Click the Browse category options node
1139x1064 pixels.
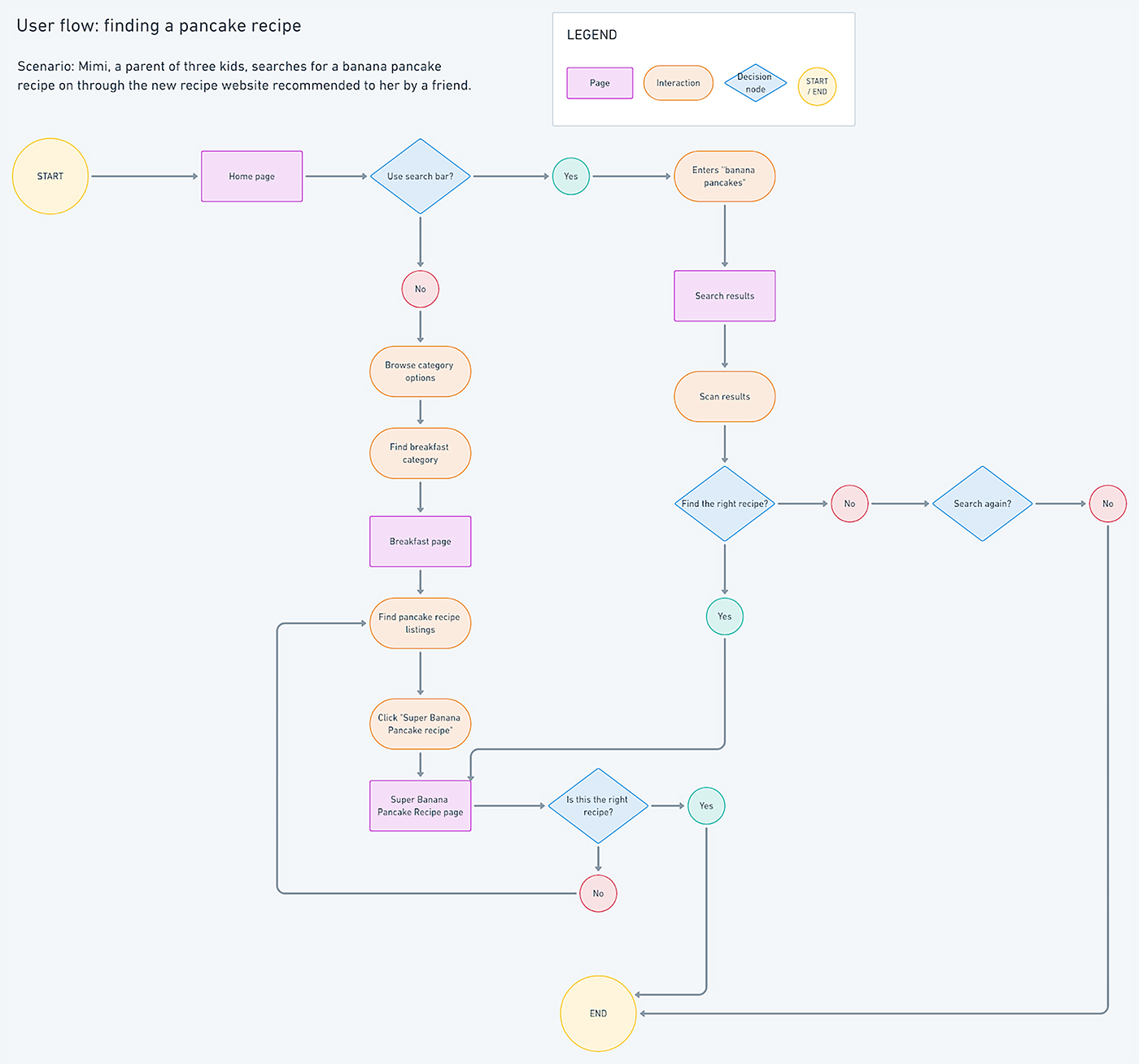(x=420, y=372)
